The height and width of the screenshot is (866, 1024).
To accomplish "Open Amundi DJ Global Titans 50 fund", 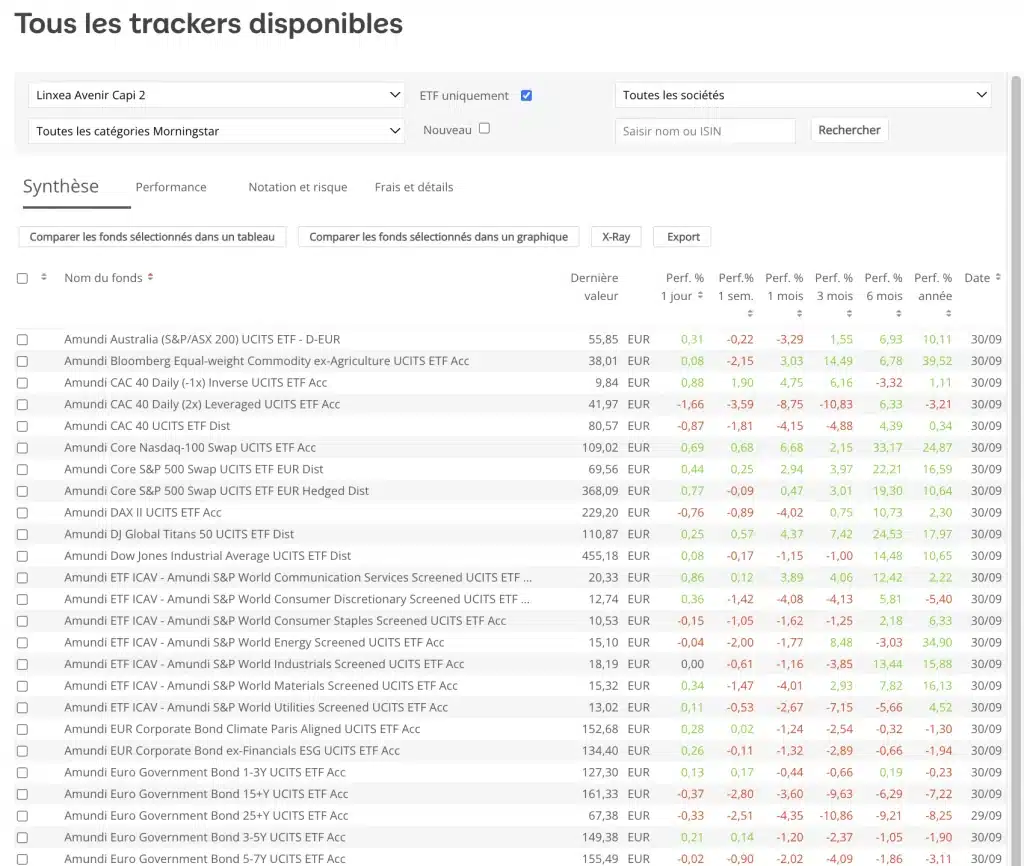I will pos(179,534).
